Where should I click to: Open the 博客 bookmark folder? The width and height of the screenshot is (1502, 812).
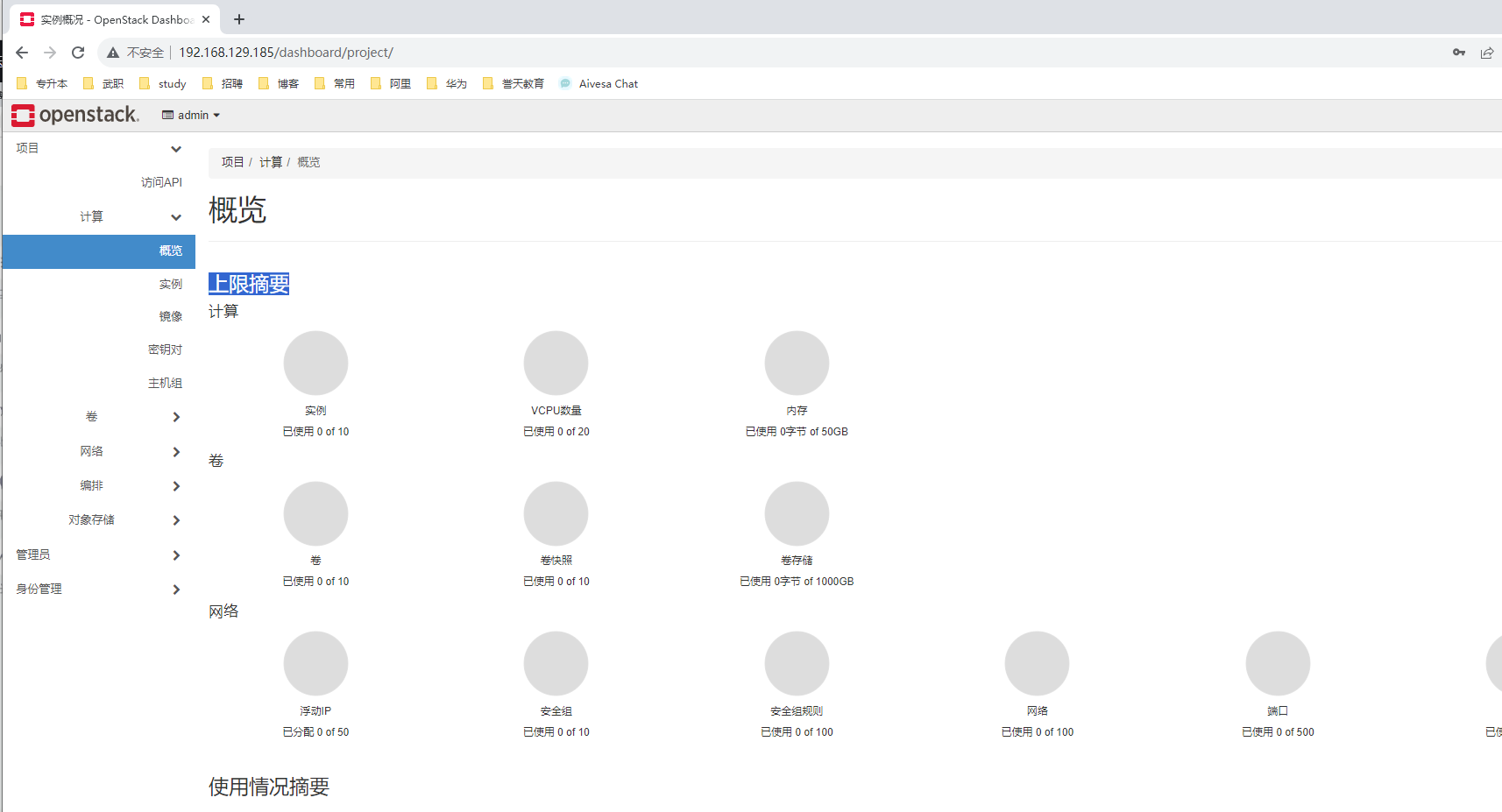click(x=279, y=84)
